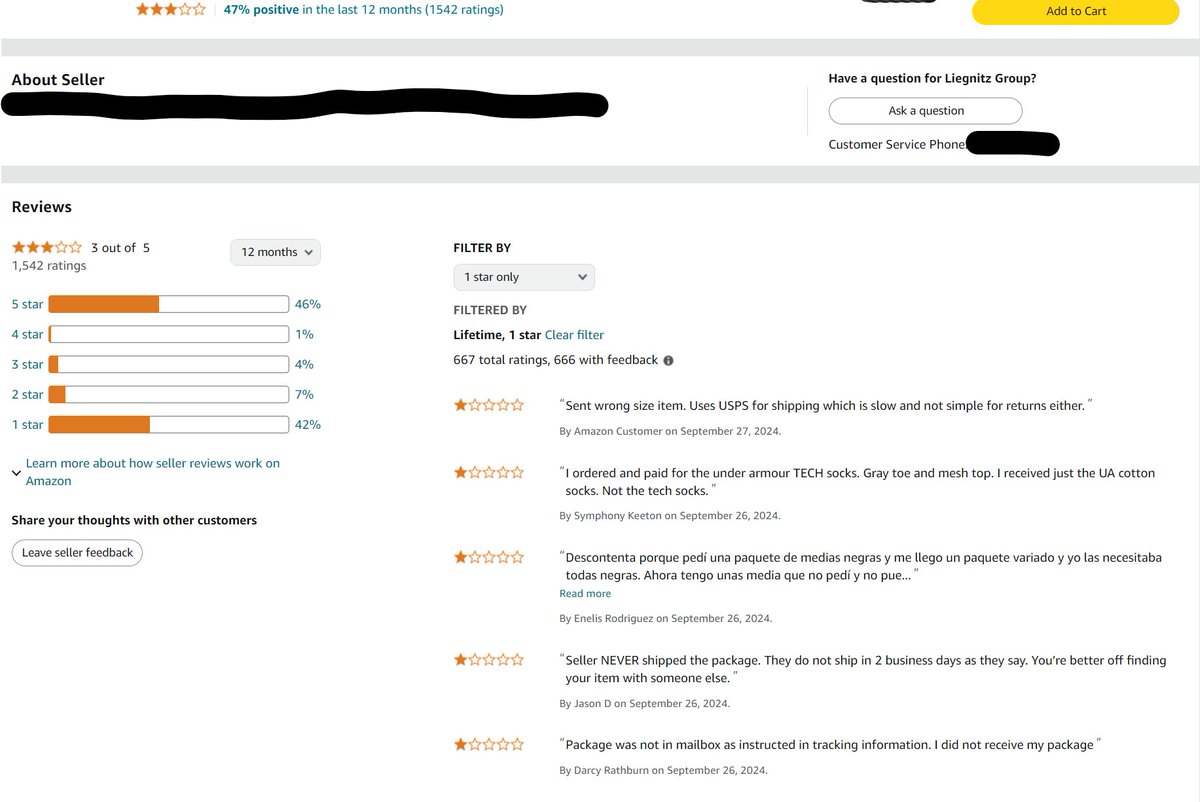Click the 1 star histogram bar
Viewport: 1200px width, 802px height.
pos(169,424)
